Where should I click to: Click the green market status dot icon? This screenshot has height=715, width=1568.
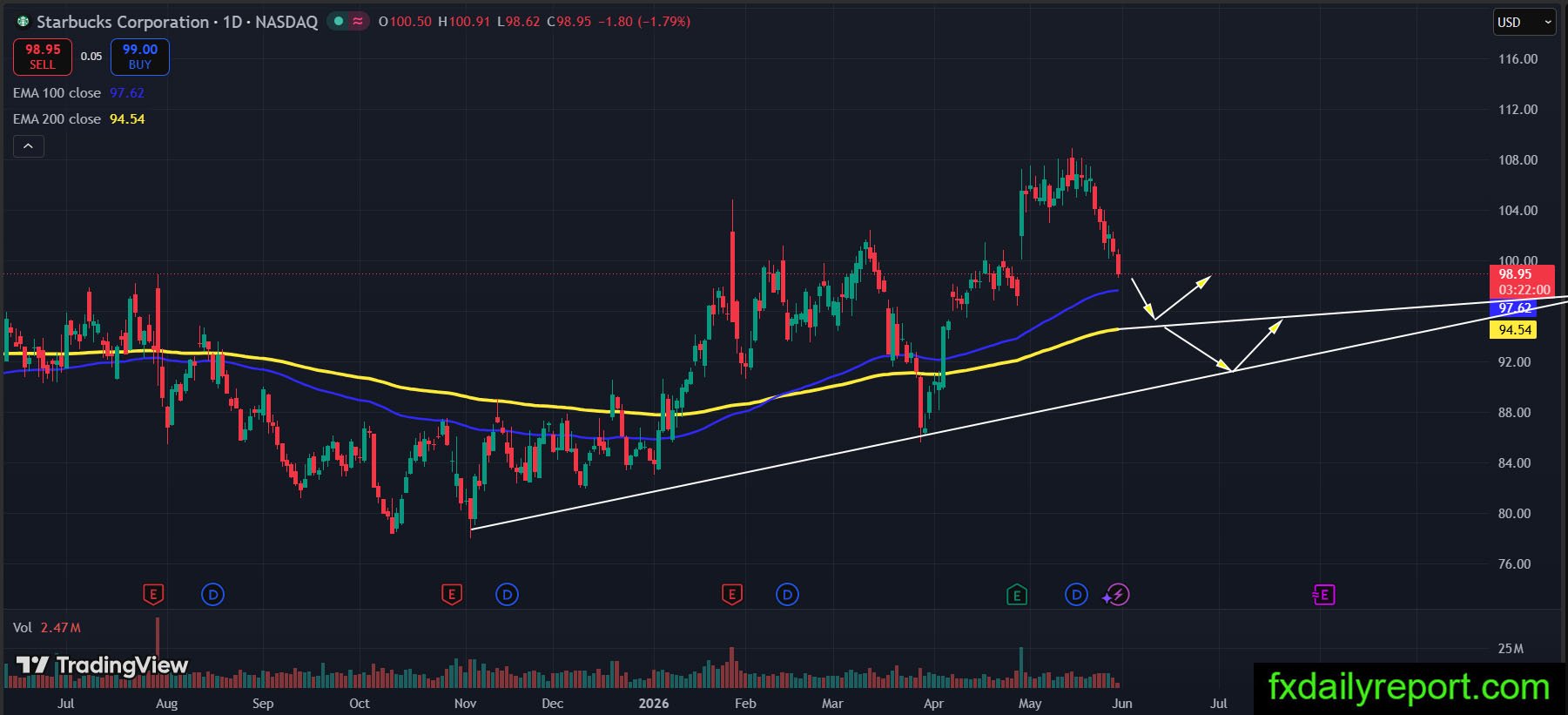tap(340, 22)
